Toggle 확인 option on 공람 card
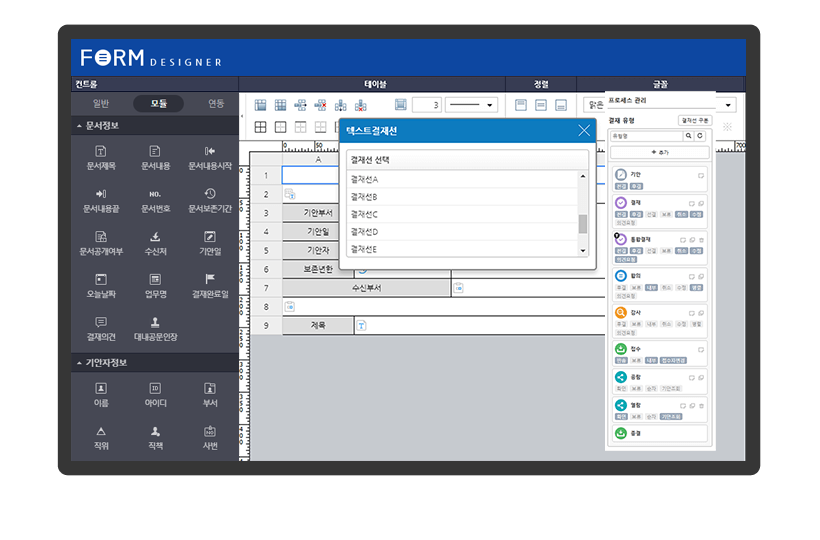 click(x=621, y=388)
